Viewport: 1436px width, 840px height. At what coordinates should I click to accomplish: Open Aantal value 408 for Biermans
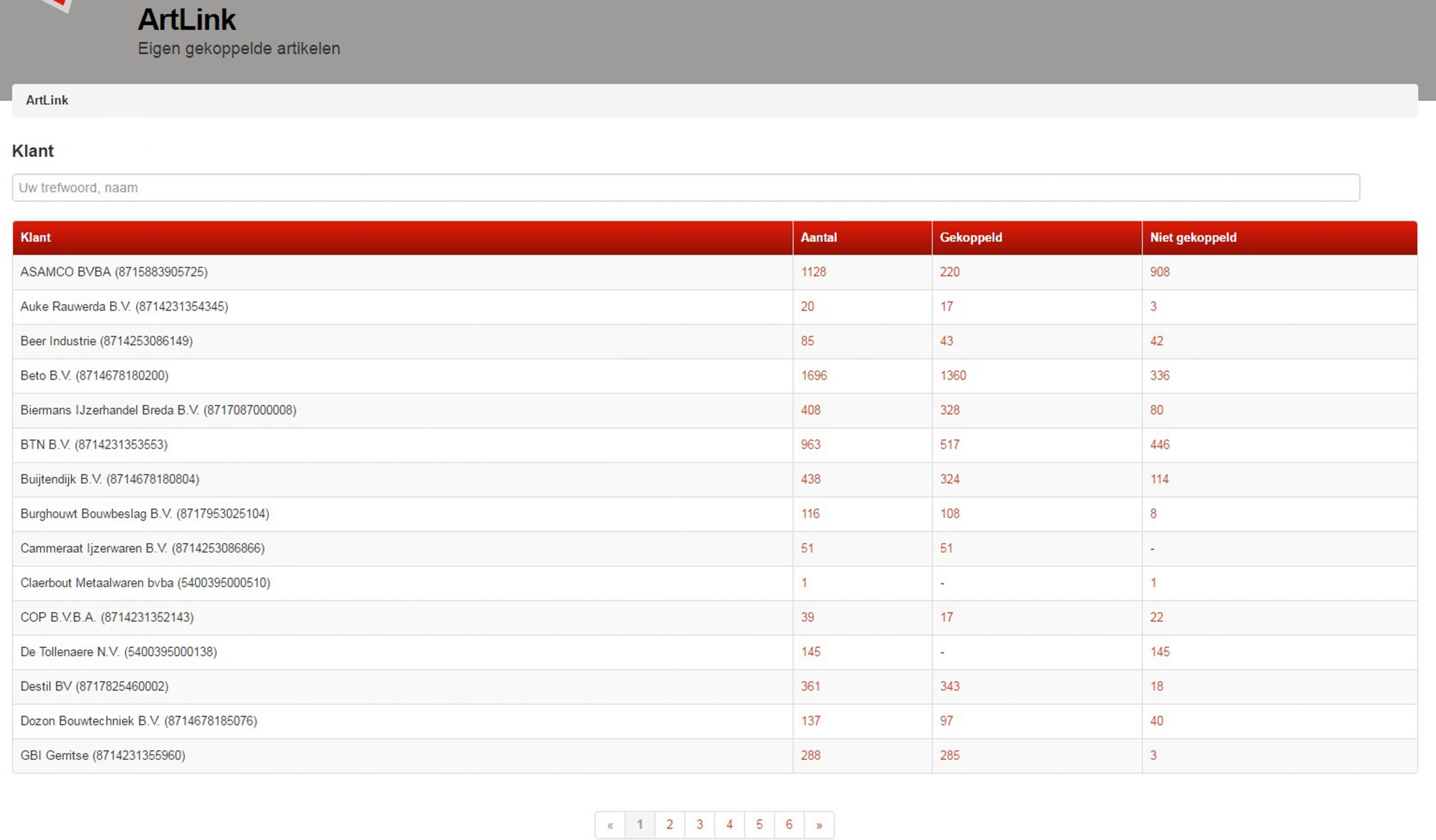pyautogui.click(x=811, y=410)
